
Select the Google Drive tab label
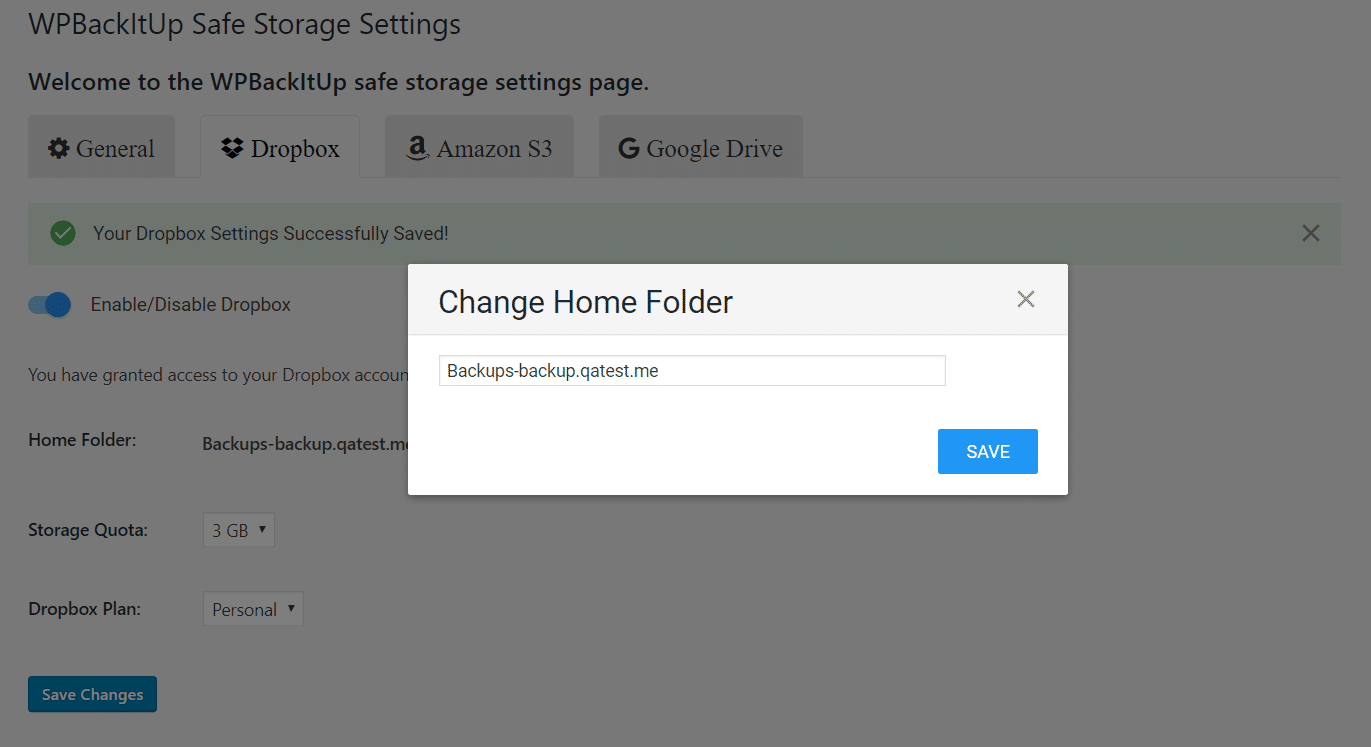[x=714, y=149]
